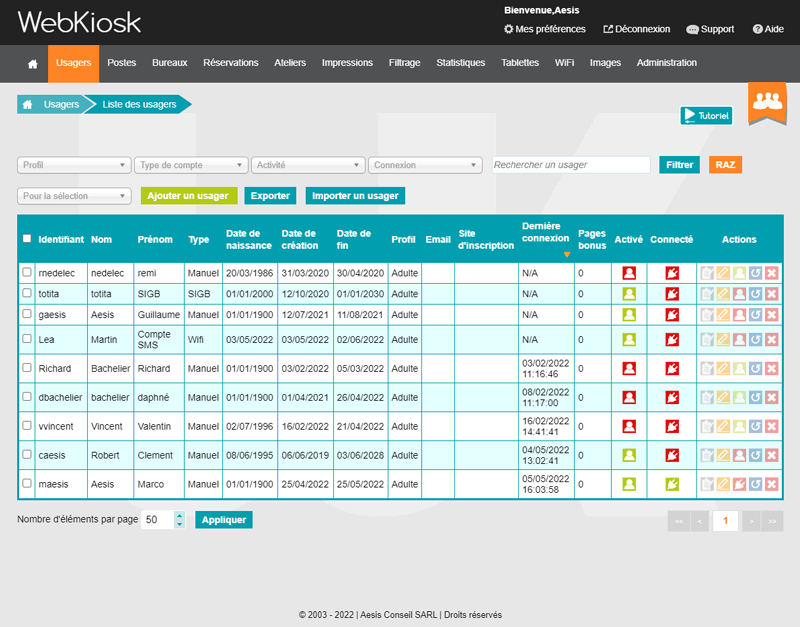Check the box for user caesis
800x627 pixels.
[x=27, y=455]
